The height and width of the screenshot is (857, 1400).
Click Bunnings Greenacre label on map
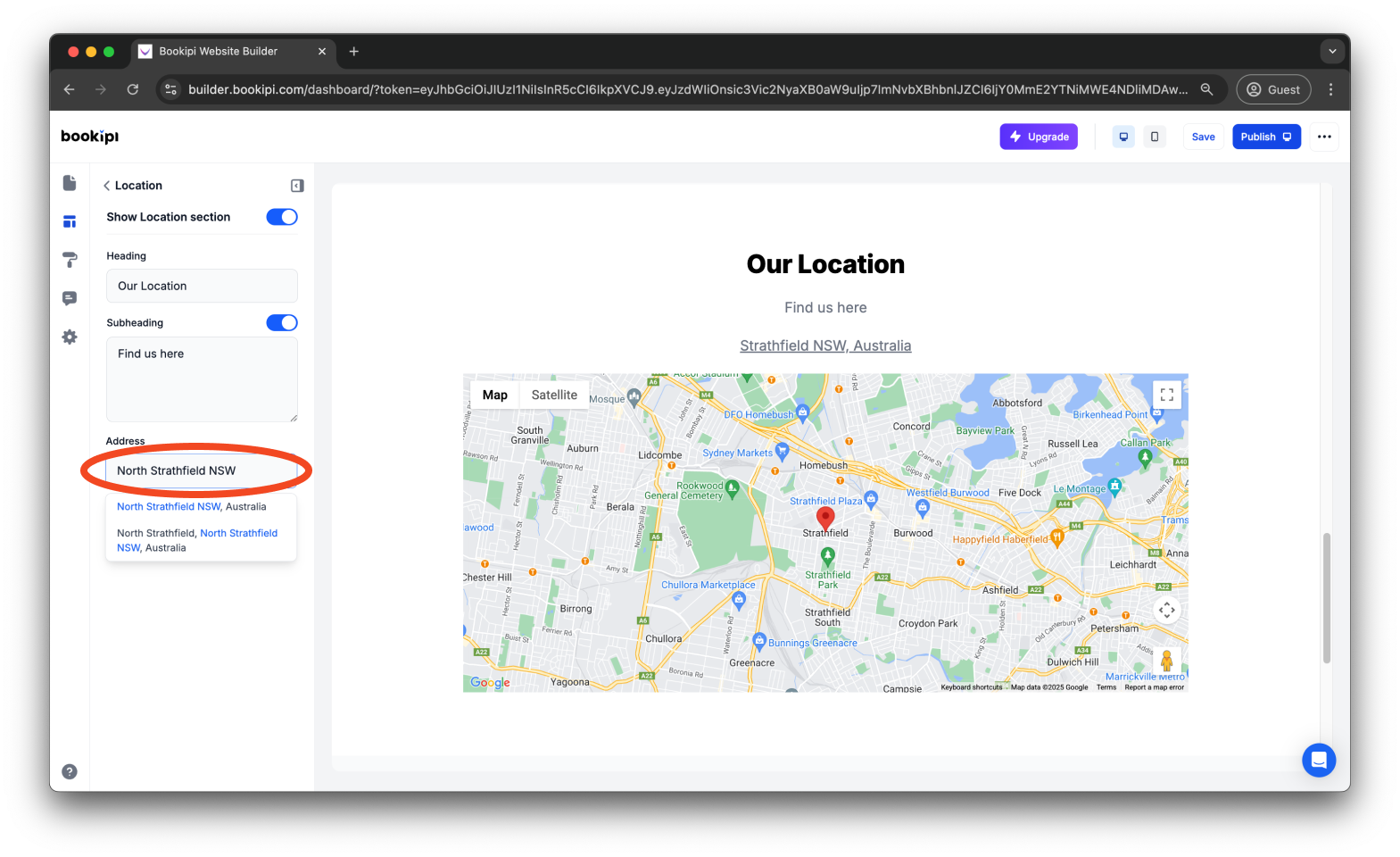click(x=813, y=643)
